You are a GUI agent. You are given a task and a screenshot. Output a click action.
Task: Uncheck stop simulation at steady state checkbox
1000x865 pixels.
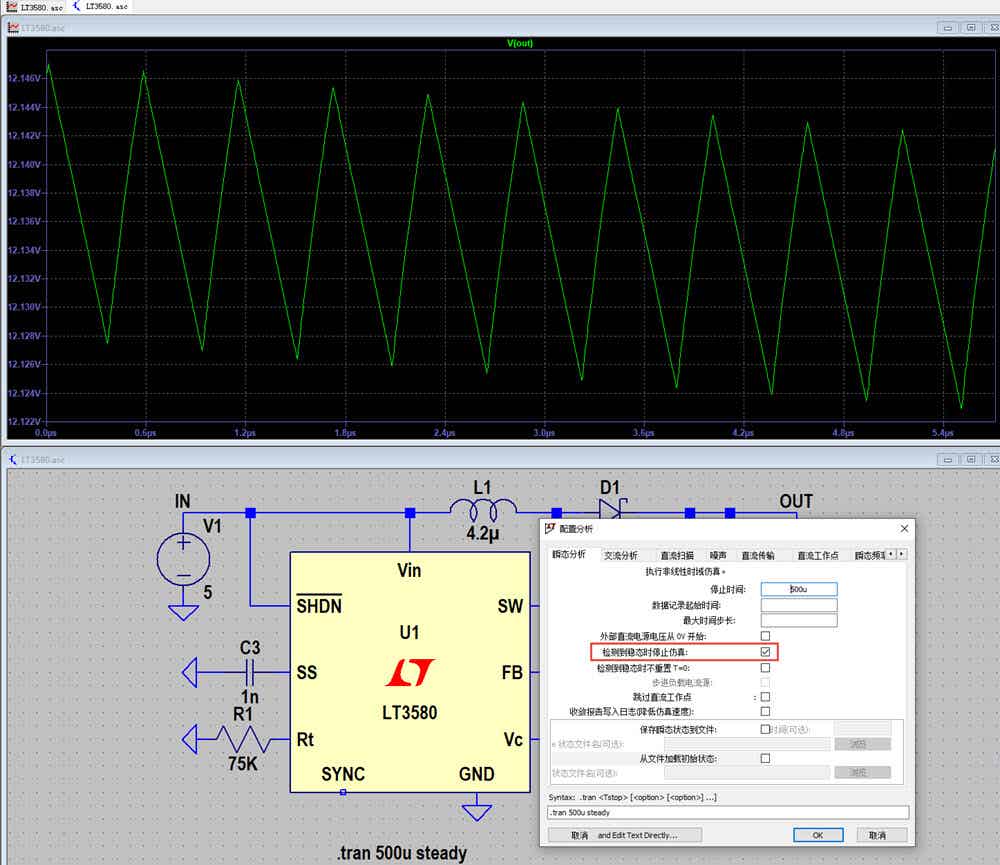(x=765, y=652)
